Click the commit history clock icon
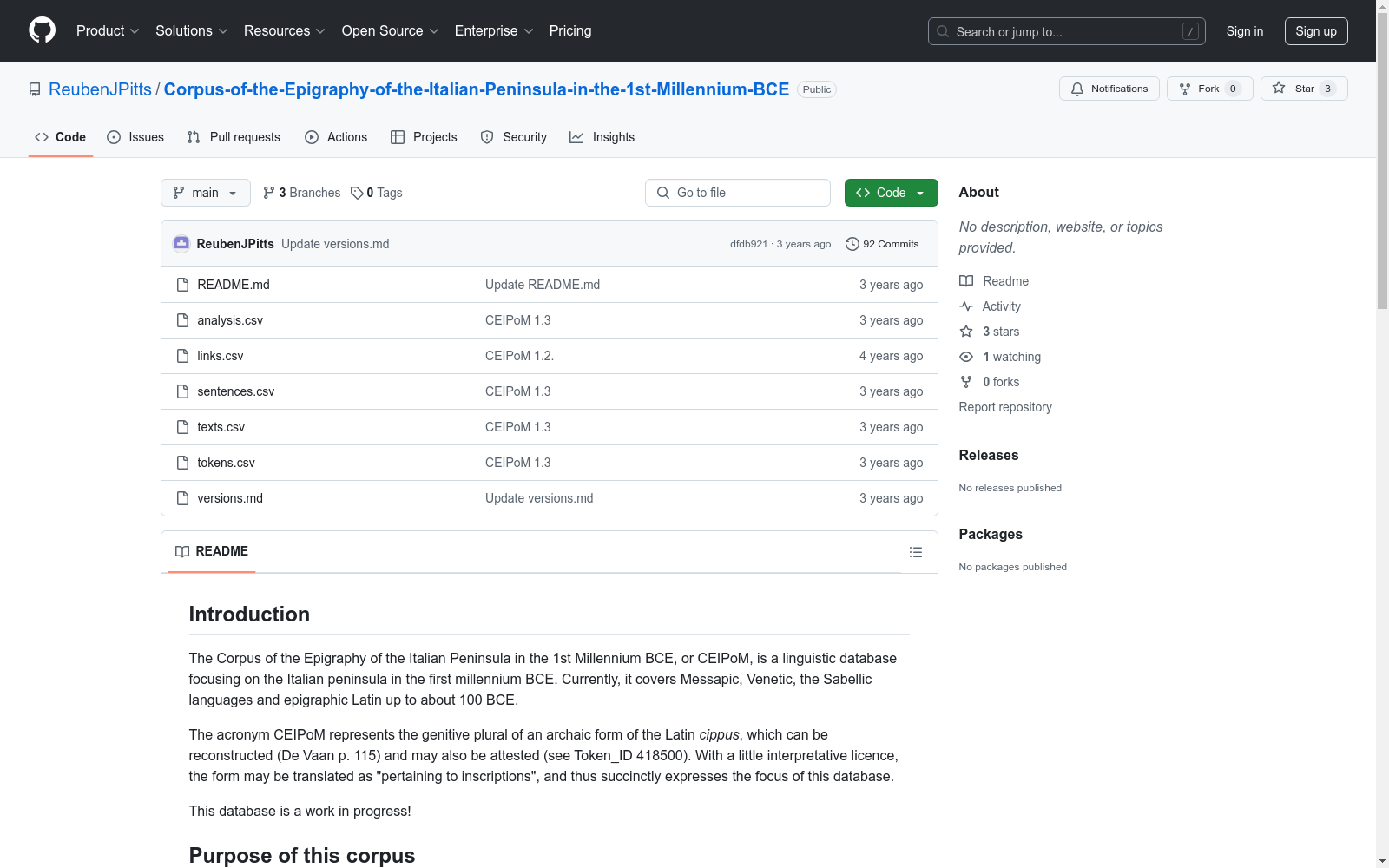Image resolution: width=1389 pixels, height=868 pixels. coord(852,244)
